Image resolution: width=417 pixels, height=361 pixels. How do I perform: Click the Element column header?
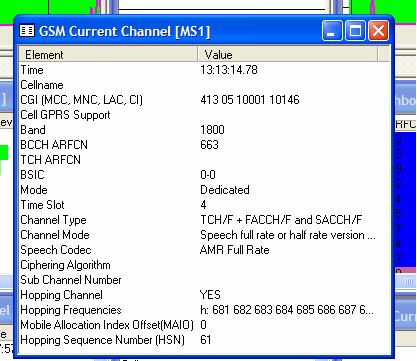[x=108, y=55]
